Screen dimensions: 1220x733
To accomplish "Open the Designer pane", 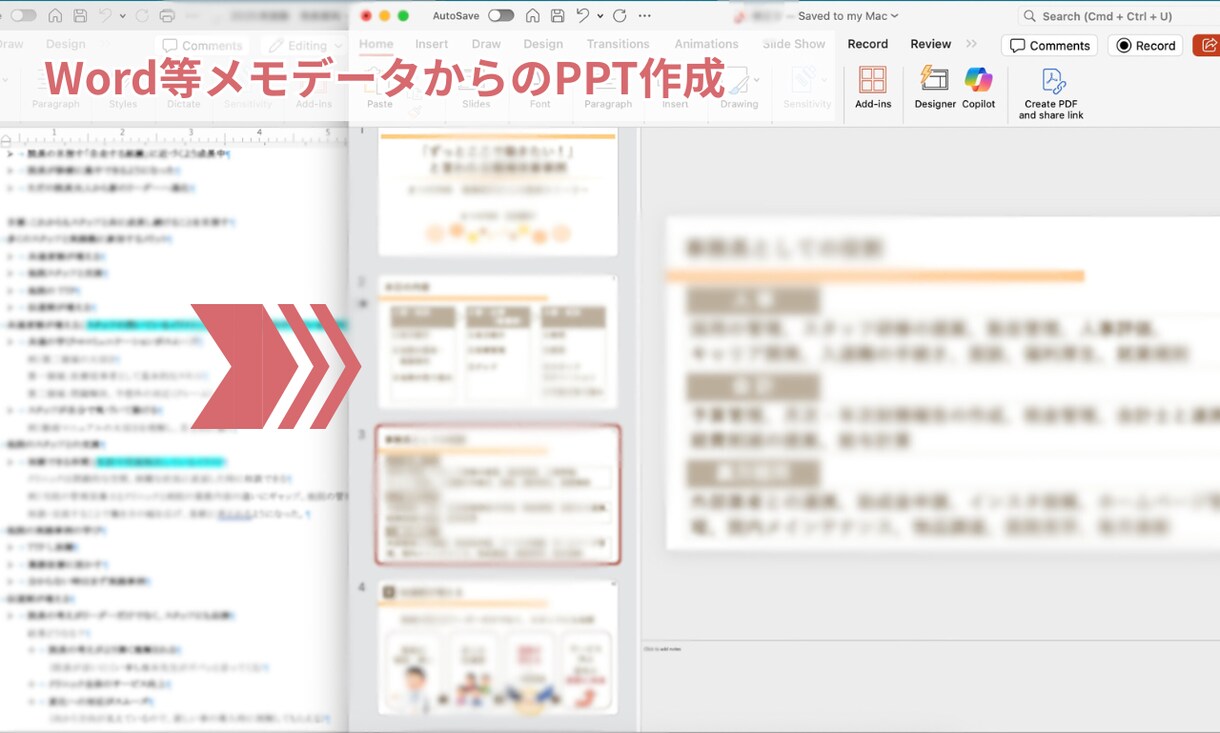I will tap(935, 88).
